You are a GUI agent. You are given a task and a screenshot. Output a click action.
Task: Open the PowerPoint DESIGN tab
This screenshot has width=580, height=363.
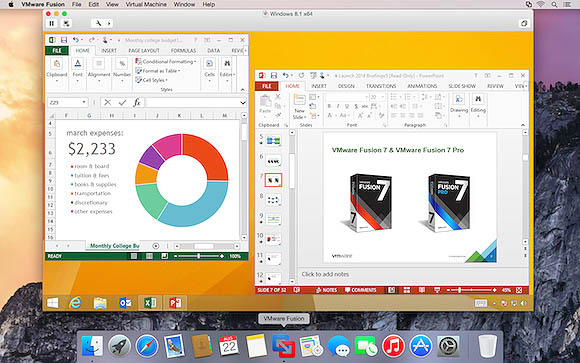tap(346, 86)
